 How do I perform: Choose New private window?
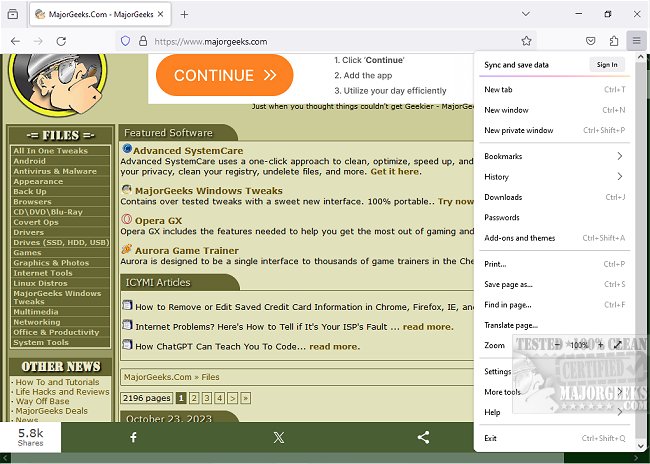pos(554,130)
